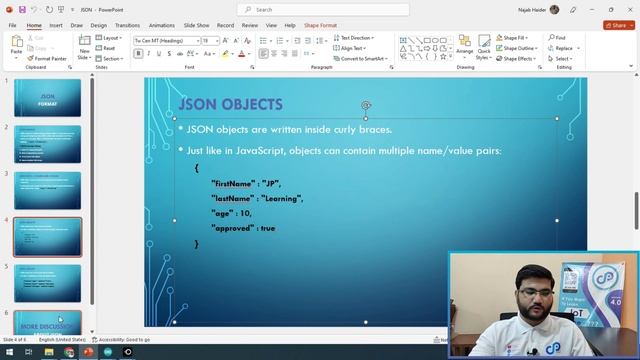Click the Find magnifier button

[x=557, y=38]
